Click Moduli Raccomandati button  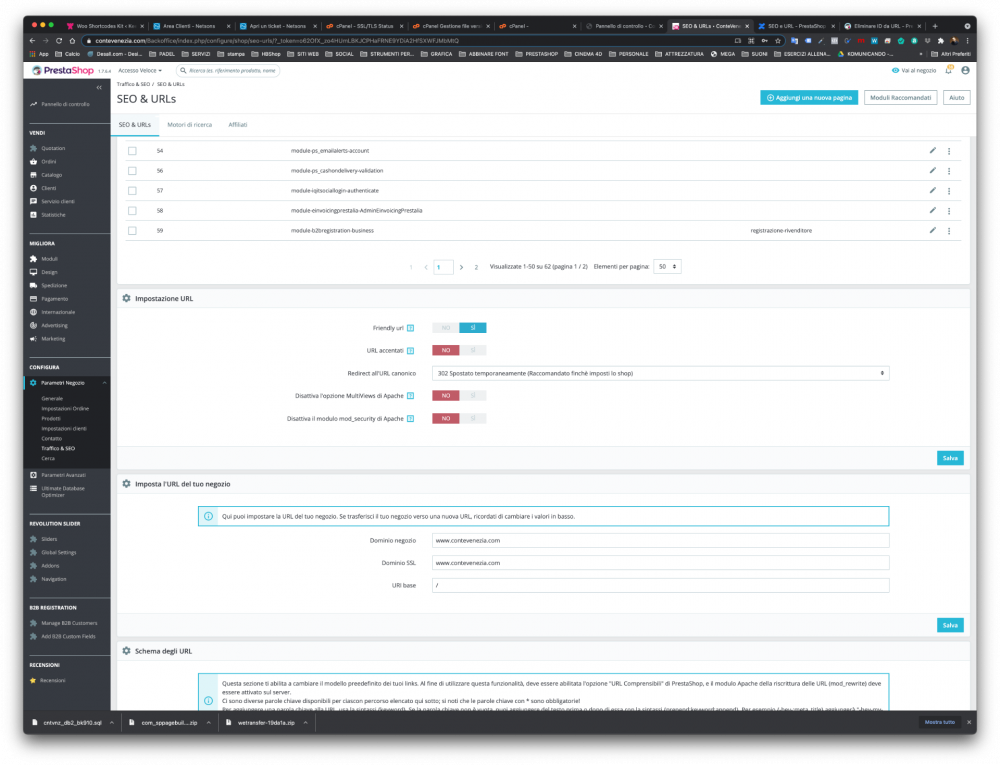click(900, 98)
